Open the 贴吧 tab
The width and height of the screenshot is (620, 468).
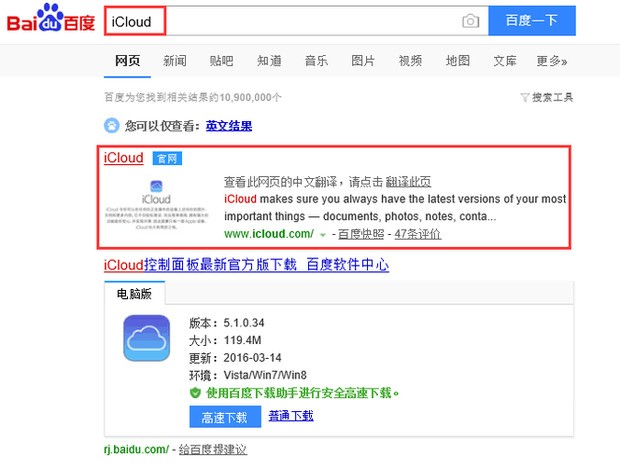221,61
